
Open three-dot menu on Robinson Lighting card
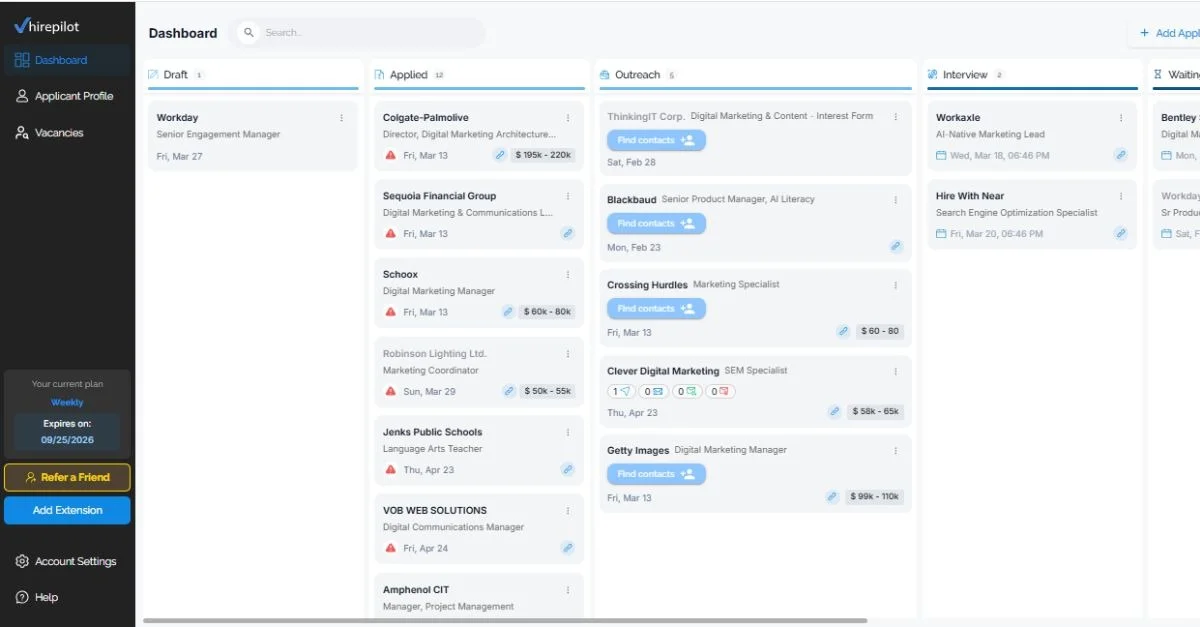pyautogui.click(x=568, y=353)
